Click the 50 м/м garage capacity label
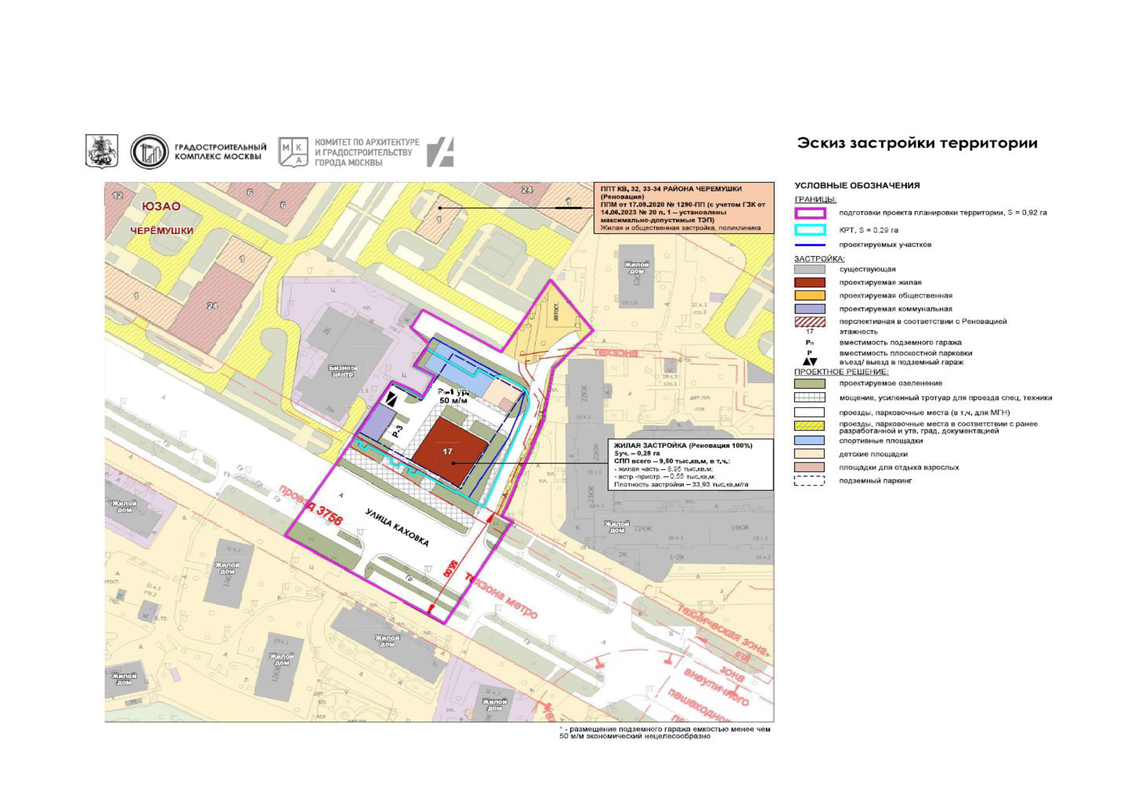This screenshot has height=800, width=1131. [454, 399]
